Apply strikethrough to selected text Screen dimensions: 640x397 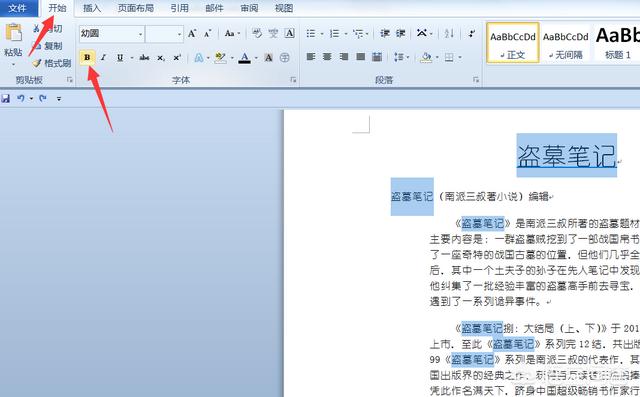point(144,58)
